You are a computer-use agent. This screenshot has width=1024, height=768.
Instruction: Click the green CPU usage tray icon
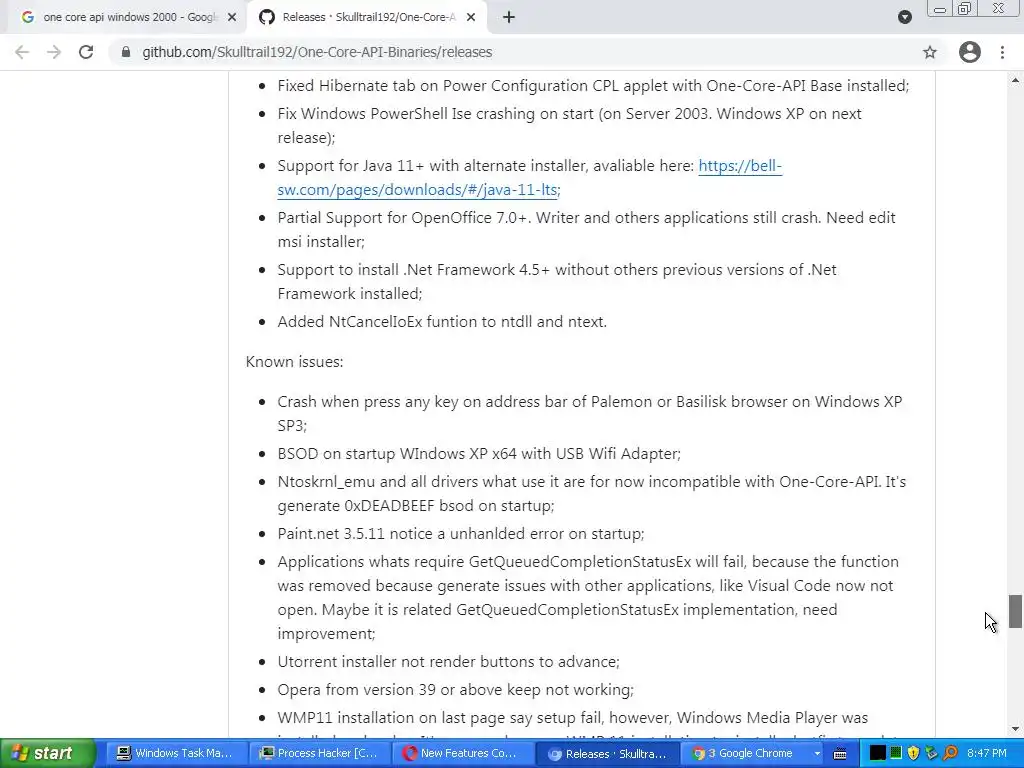click(x=896, y=753)
